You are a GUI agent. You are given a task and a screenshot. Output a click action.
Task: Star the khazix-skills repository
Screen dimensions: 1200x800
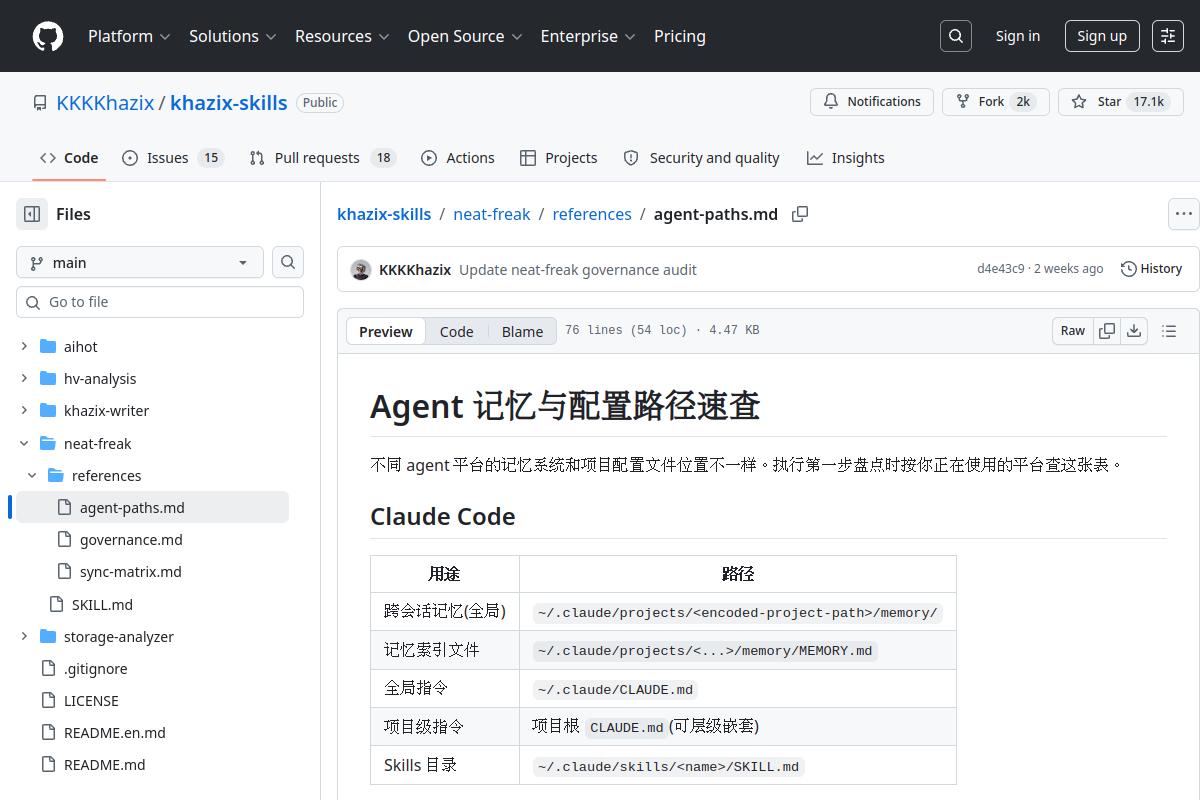point(1121,102)
